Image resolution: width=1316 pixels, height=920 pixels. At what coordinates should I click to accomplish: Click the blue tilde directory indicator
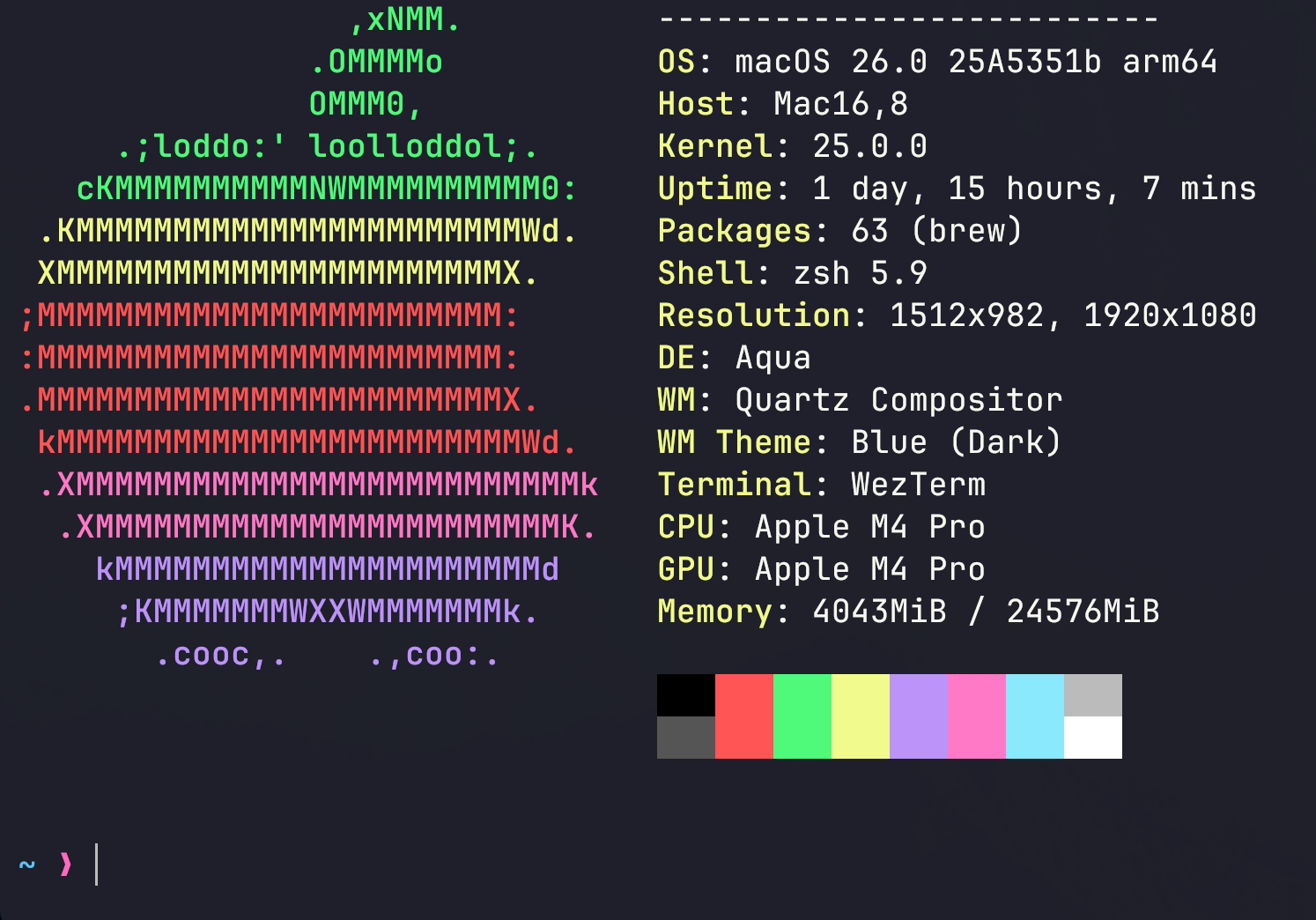pyautogui.click(x=27, y=864)
